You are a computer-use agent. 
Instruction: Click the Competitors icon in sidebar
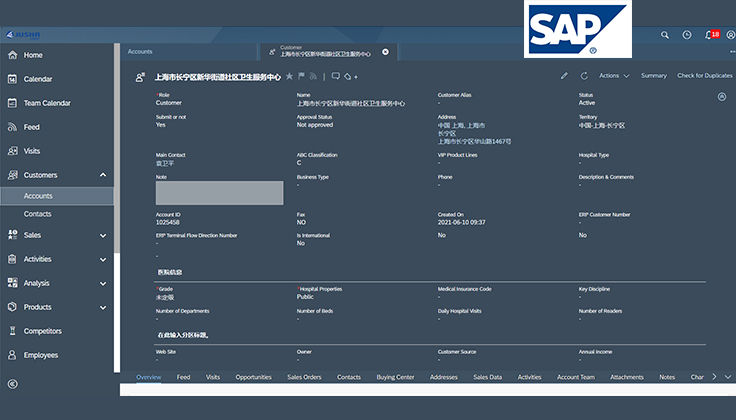click(13, 331)
